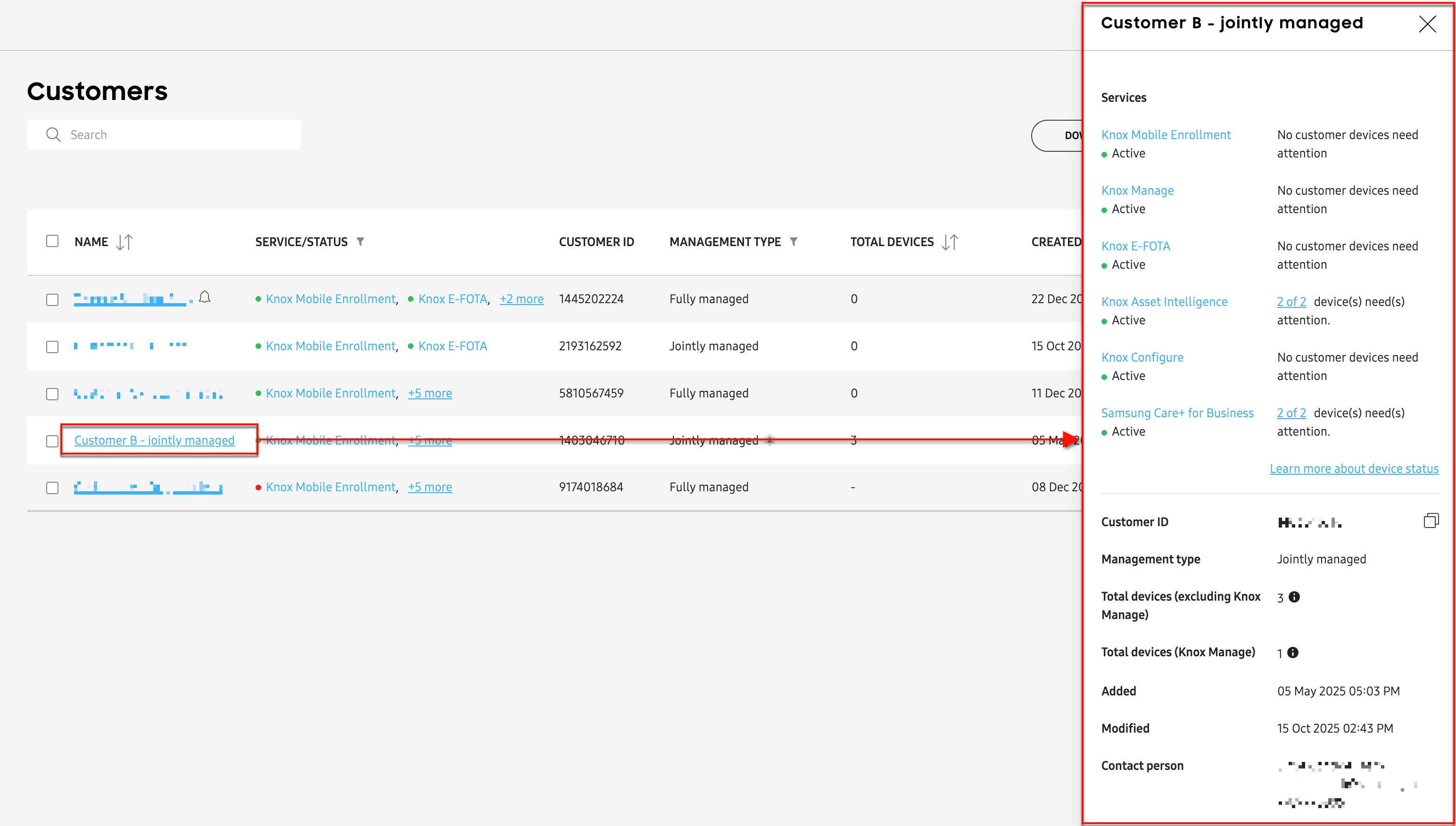Sort by Total Devices arrows icon
The width and height of the screenshot is (1456, 826).
(x=950, y=242)
